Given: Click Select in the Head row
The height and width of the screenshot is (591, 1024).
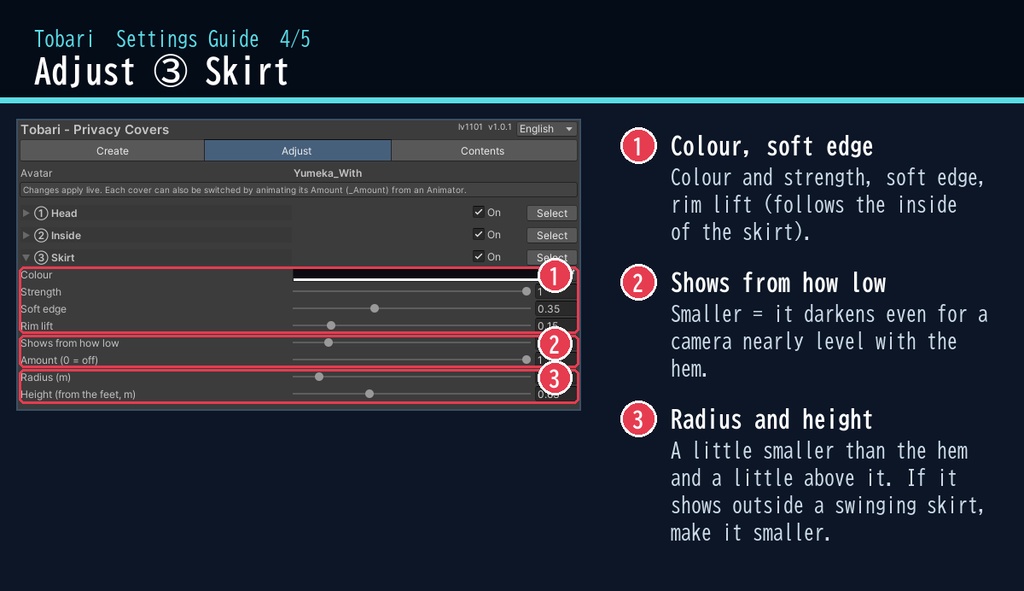Looking at the screenshot, I should tap(552, 213).
